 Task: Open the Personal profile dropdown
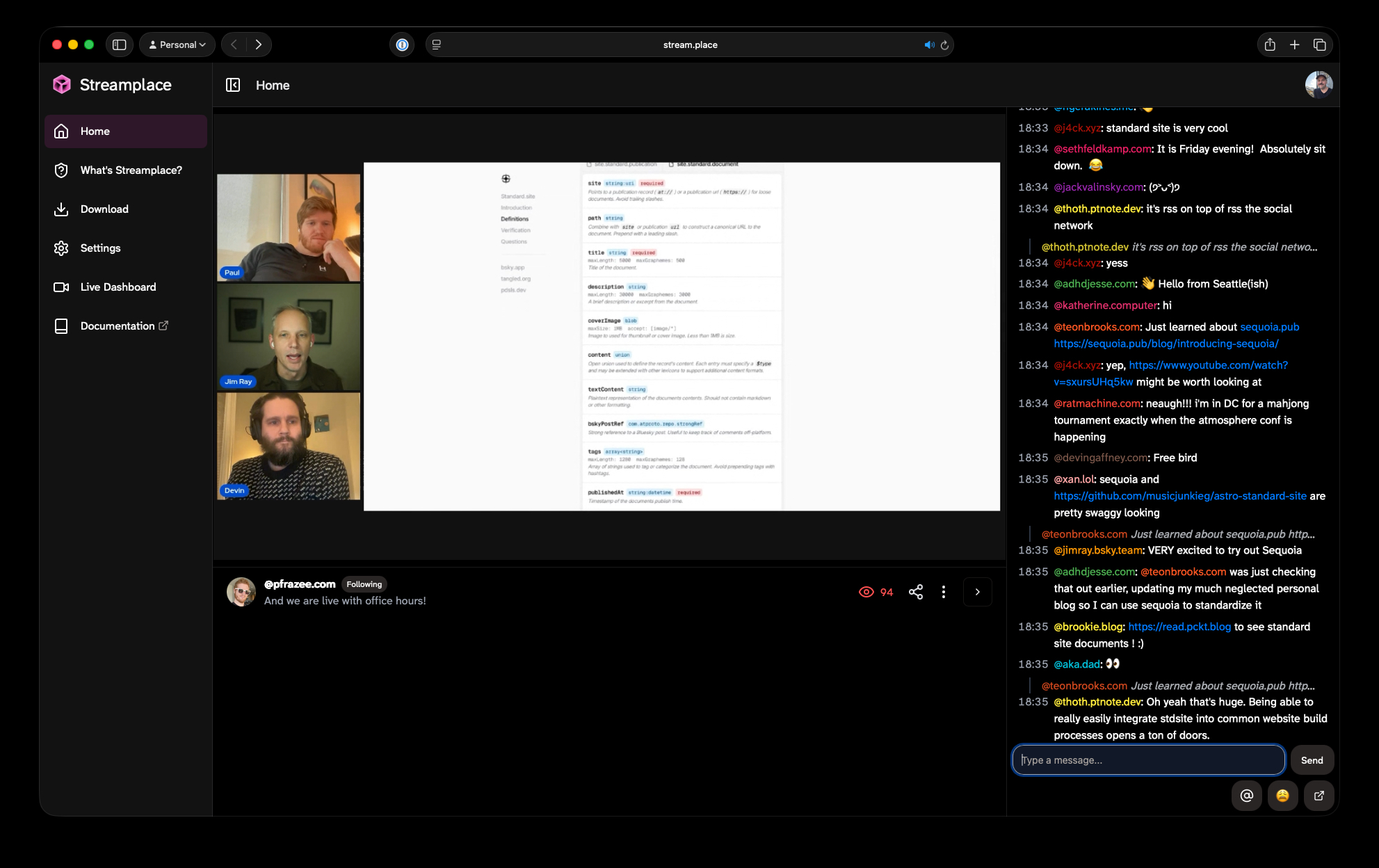(177, 45)
